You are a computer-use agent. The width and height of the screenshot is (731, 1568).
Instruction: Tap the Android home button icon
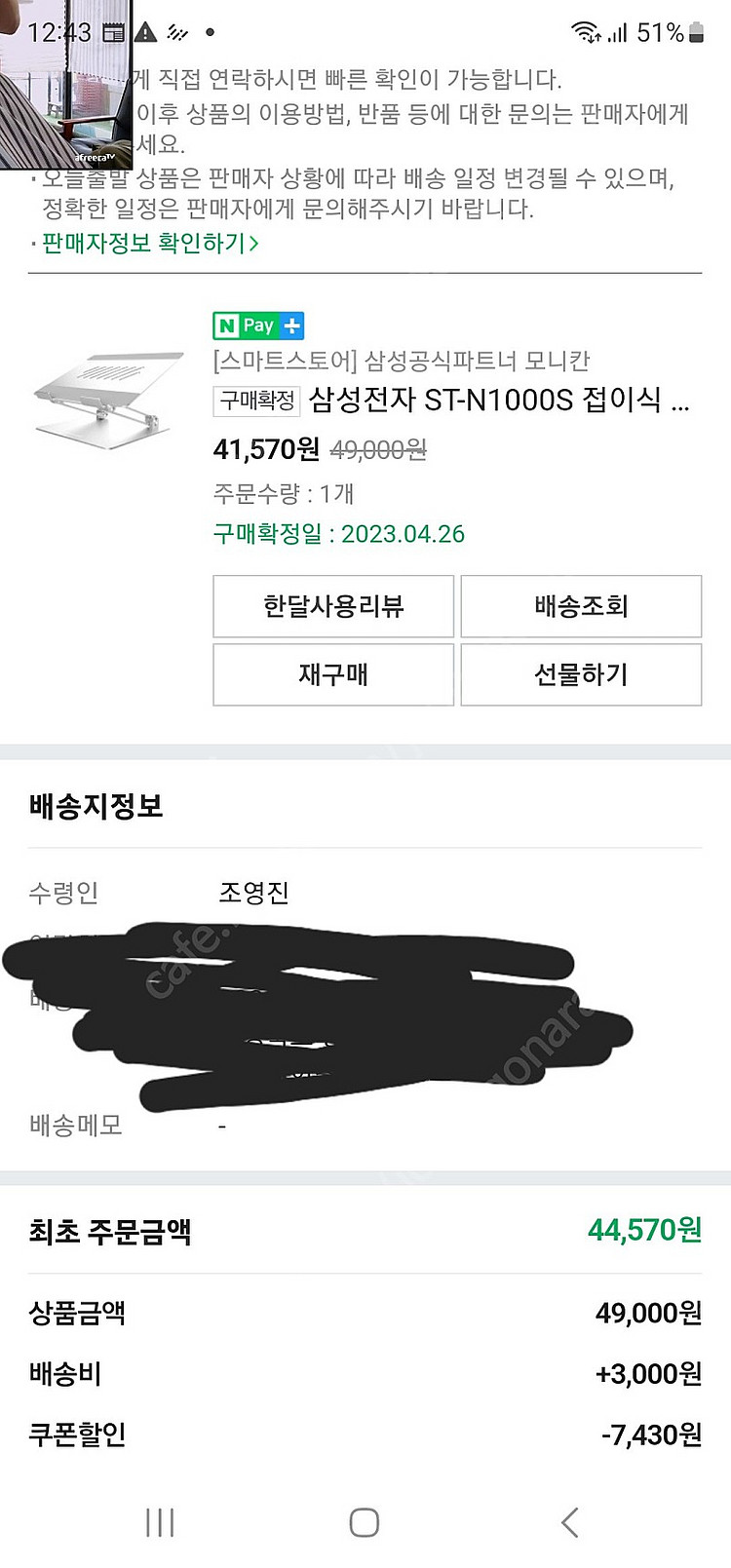pyautogui.click(x=365, y=1522)
